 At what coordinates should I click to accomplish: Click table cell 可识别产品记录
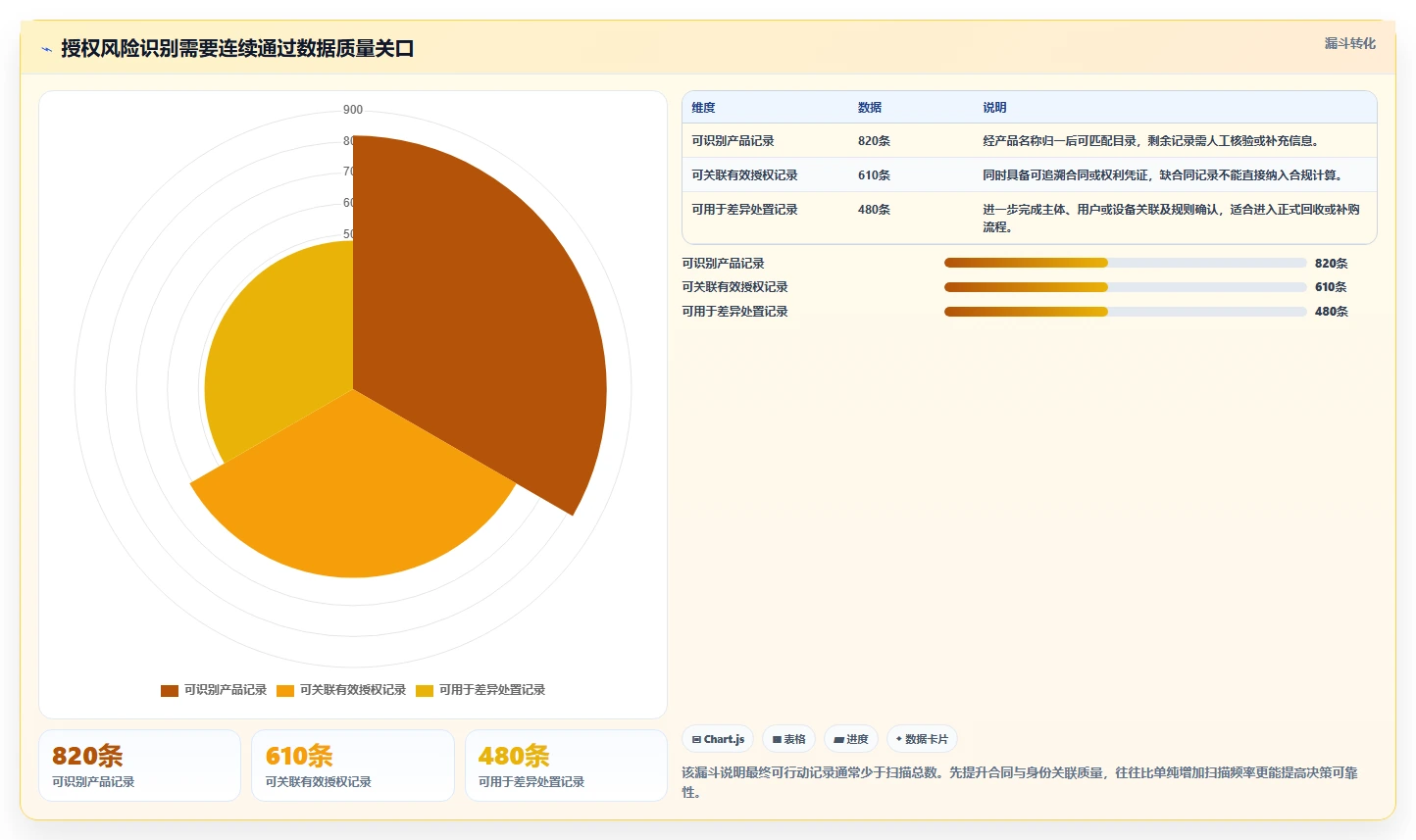point(733,141)
